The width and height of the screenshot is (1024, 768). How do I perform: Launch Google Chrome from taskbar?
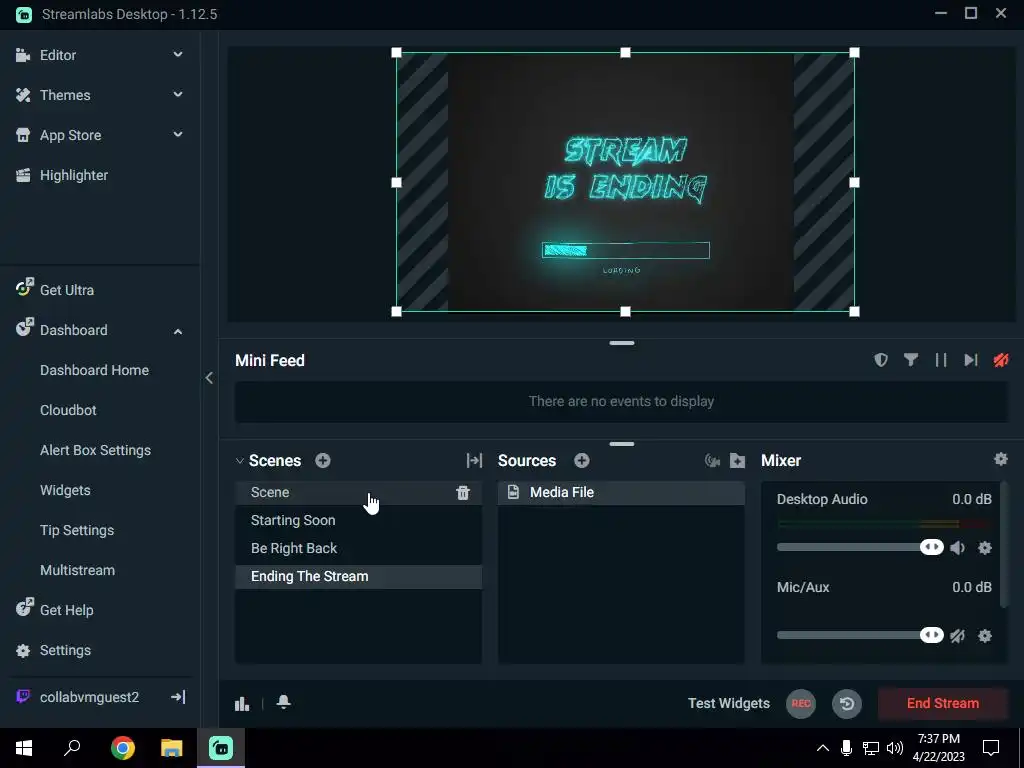[x=122, y=748]
